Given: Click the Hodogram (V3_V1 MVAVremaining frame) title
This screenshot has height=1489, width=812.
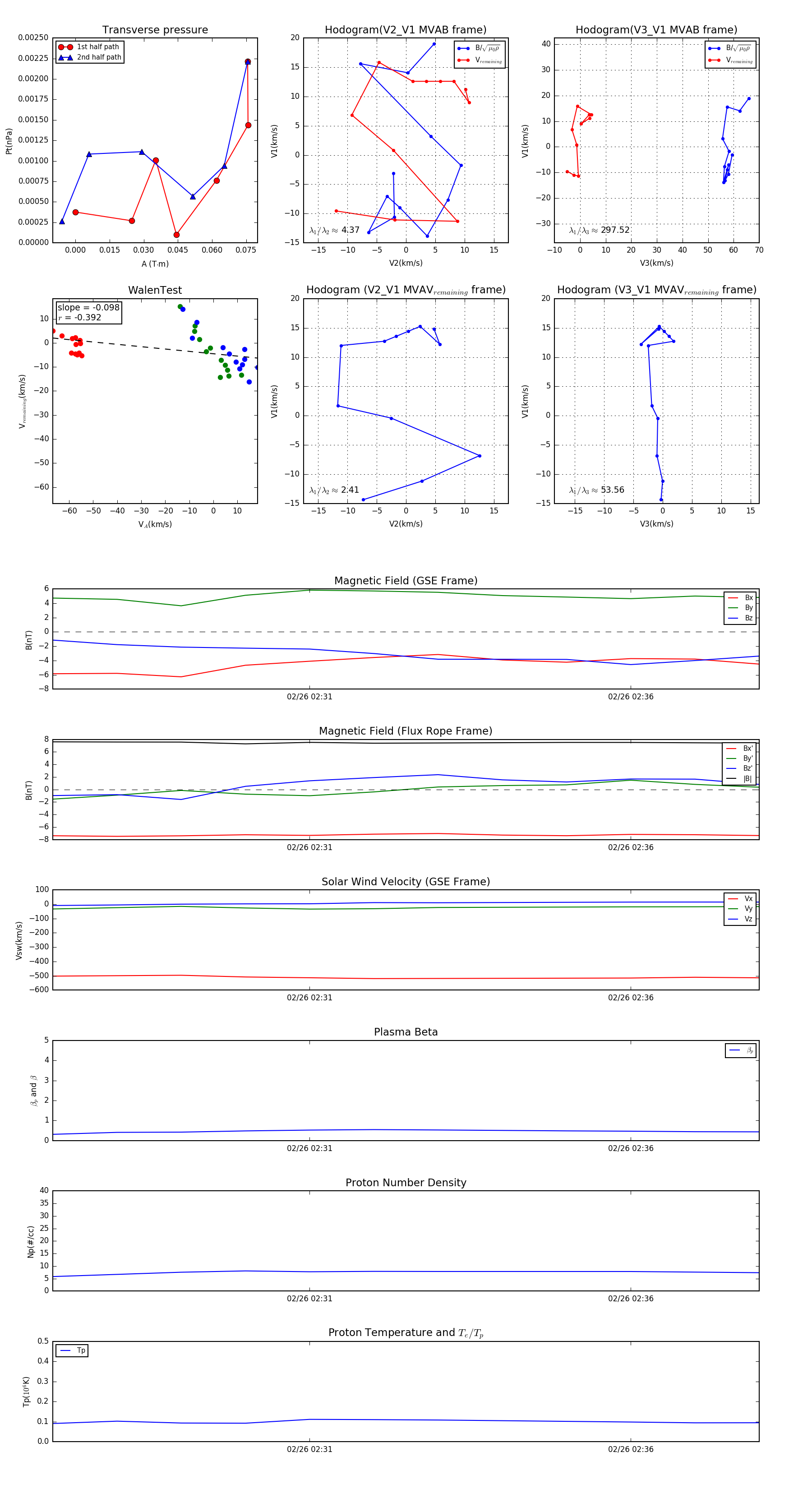Looking at the screenshot, I should pos(656,290).
